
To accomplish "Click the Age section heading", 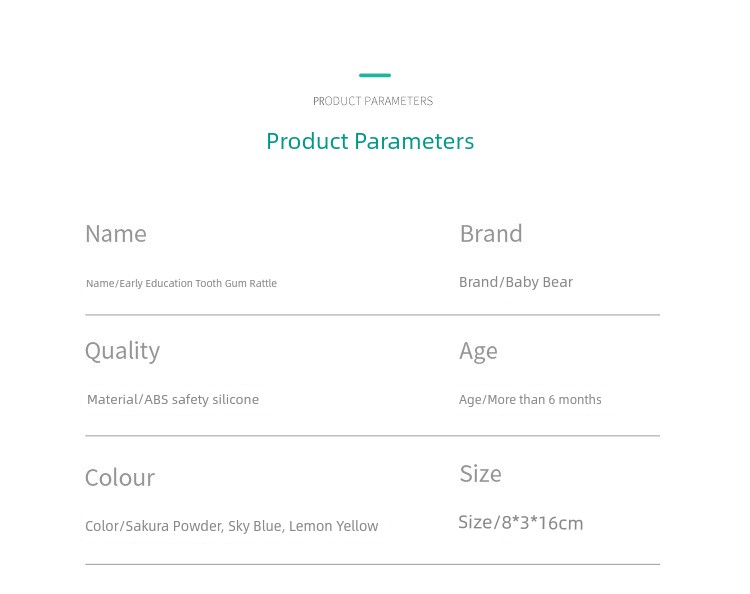I will (478, 352).
